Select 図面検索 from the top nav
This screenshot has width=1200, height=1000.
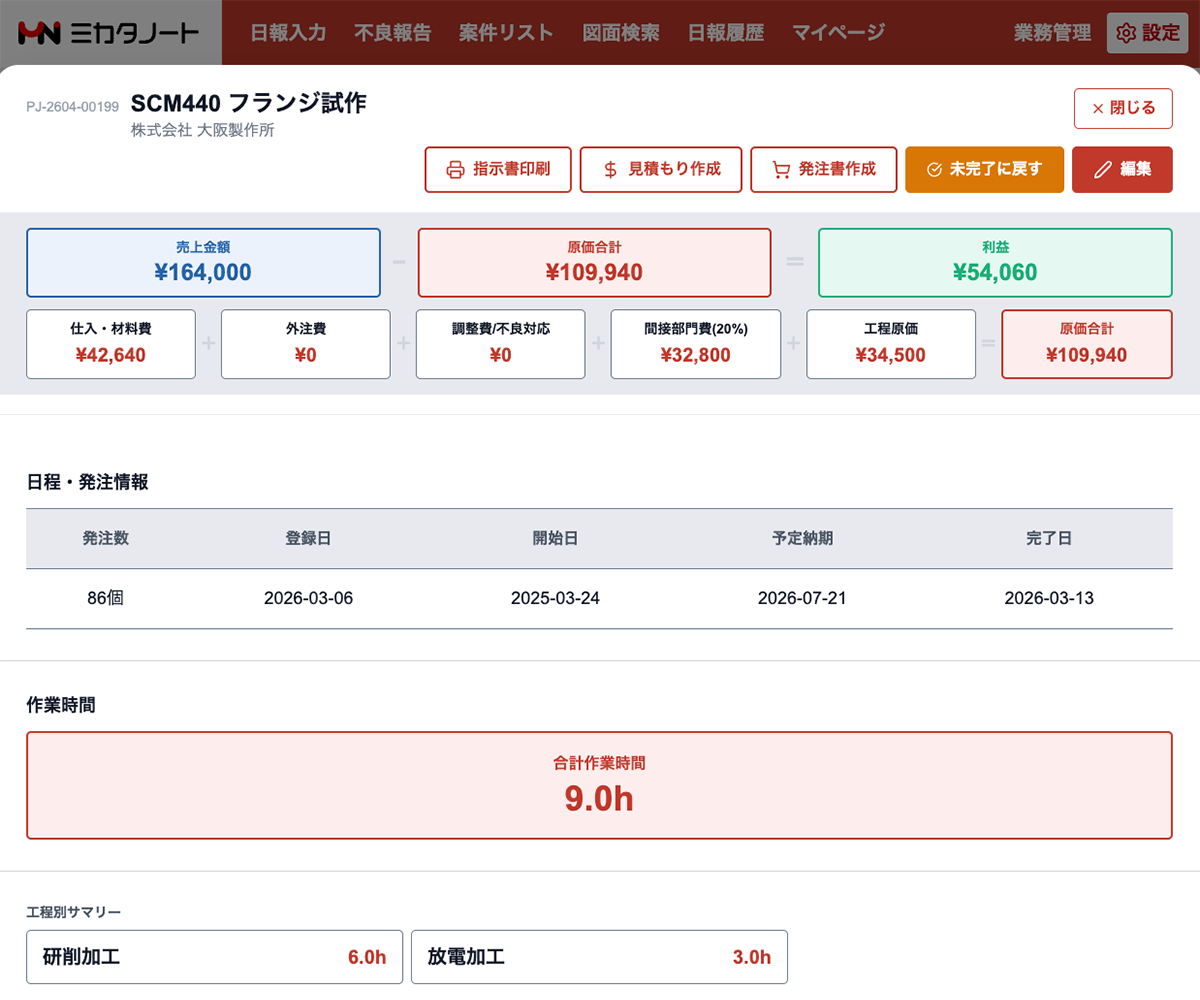(x=620, y=33)
